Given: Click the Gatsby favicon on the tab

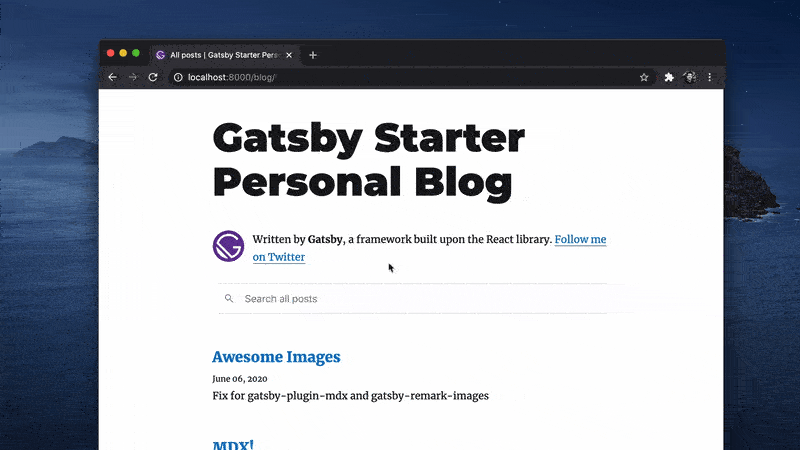Looking at the screenshot, I should tap(161, 55).
